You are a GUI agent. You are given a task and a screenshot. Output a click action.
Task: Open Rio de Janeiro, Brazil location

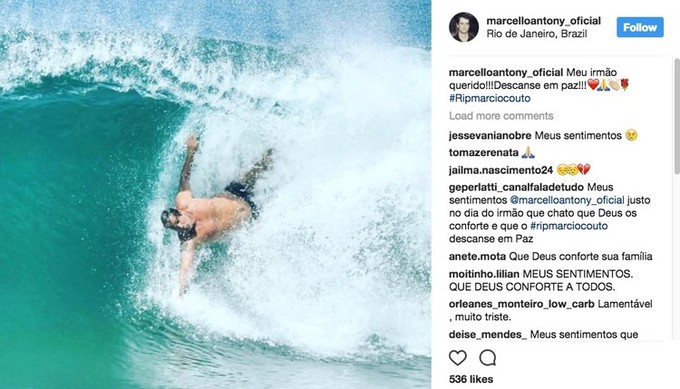tap(537, 34)
